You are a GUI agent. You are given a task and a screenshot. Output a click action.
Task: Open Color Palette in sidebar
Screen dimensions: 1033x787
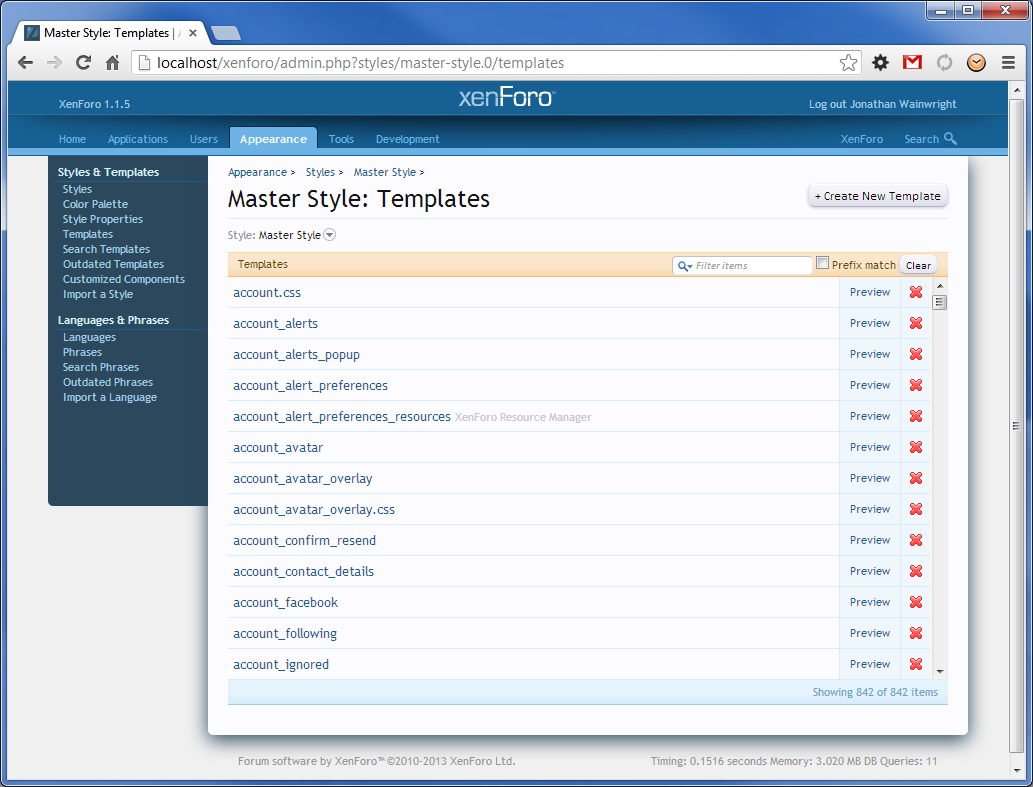pyautogui.click(x=95, y=204)
